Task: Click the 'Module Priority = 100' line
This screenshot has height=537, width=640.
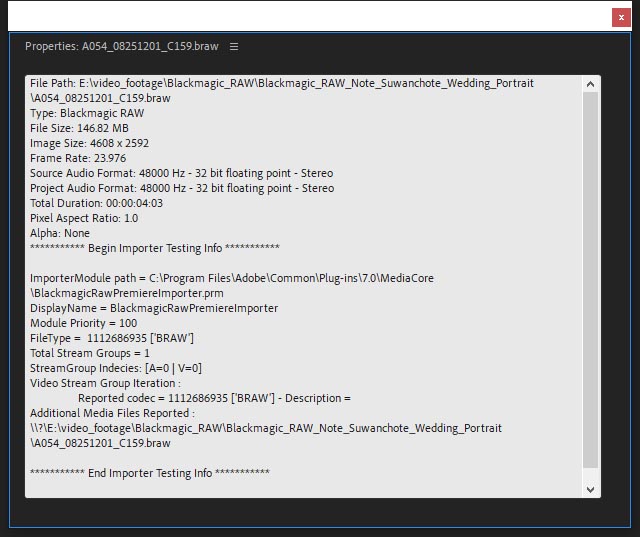Action: (x=84, y=323)
